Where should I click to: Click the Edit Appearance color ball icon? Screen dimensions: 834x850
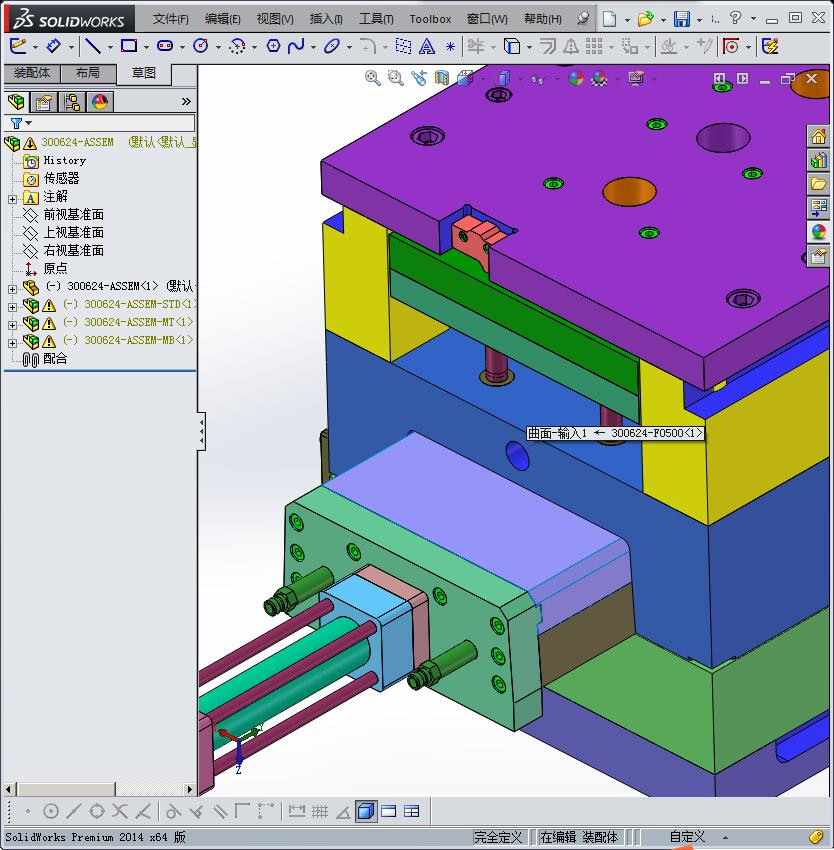tap(575, 78)
